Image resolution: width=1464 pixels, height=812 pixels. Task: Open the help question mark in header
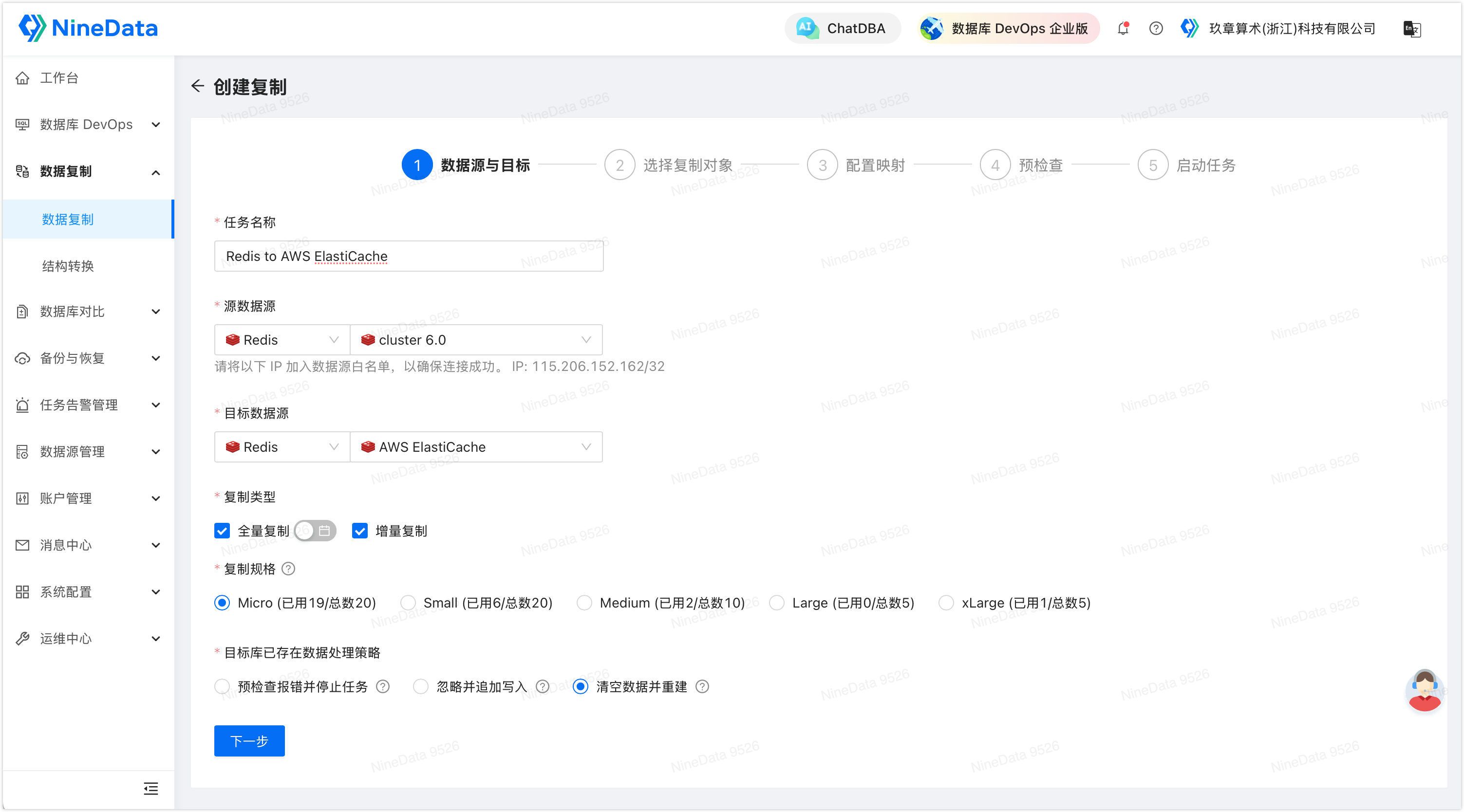(1156, 28)
